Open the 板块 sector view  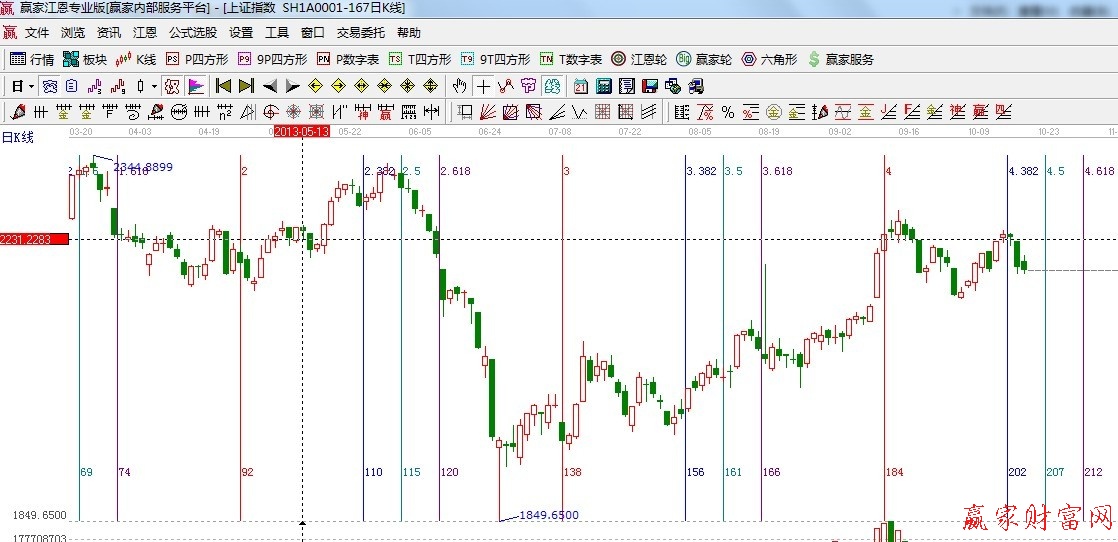[84, 59]
